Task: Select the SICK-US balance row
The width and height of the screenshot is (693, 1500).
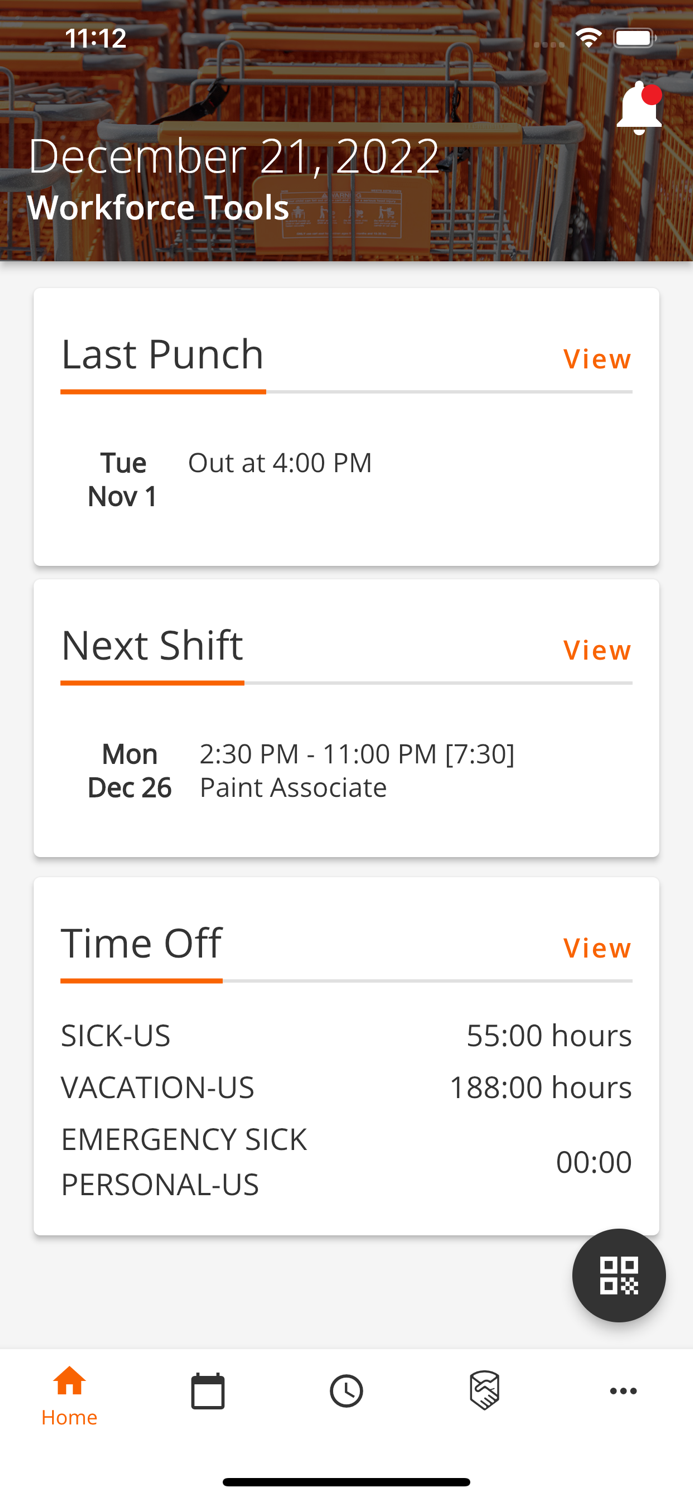Action: pyautogui.click(x=346, y=1035)
